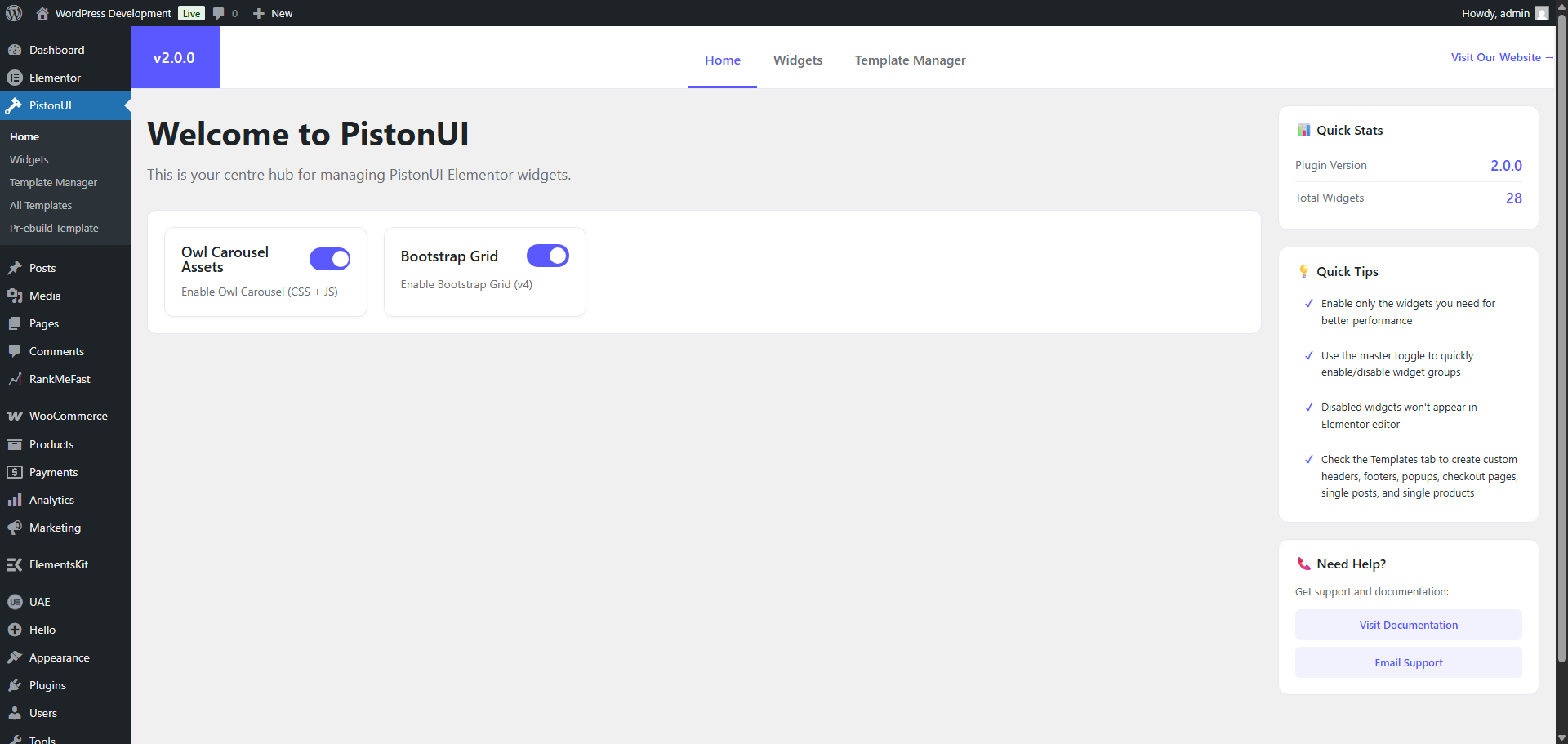
Task: Click the Visit Documentation button
Action: [x=1409, y=625]
